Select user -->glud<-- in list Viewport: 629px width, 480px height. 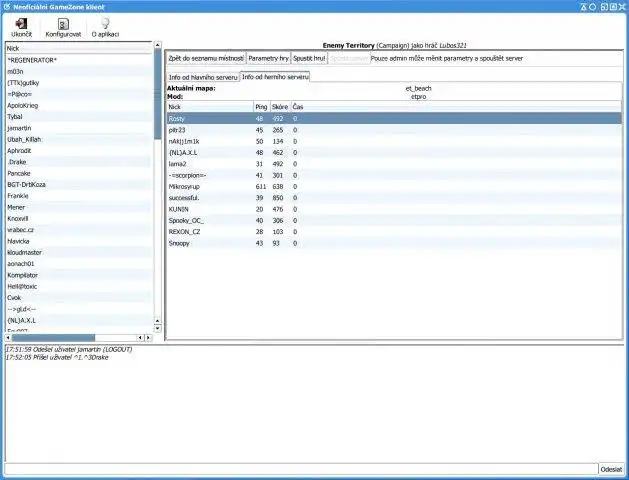pos(79,309)
